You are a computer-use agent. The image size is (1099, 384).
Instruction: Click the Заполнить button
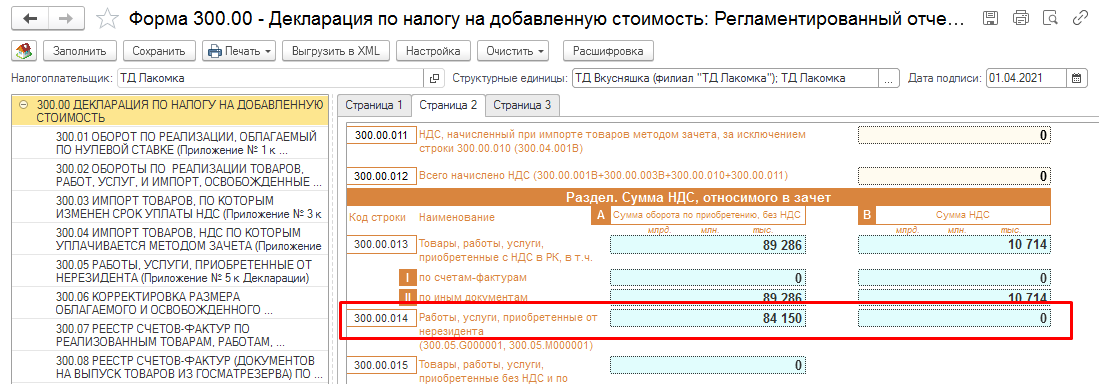click(x=79, y=50)
